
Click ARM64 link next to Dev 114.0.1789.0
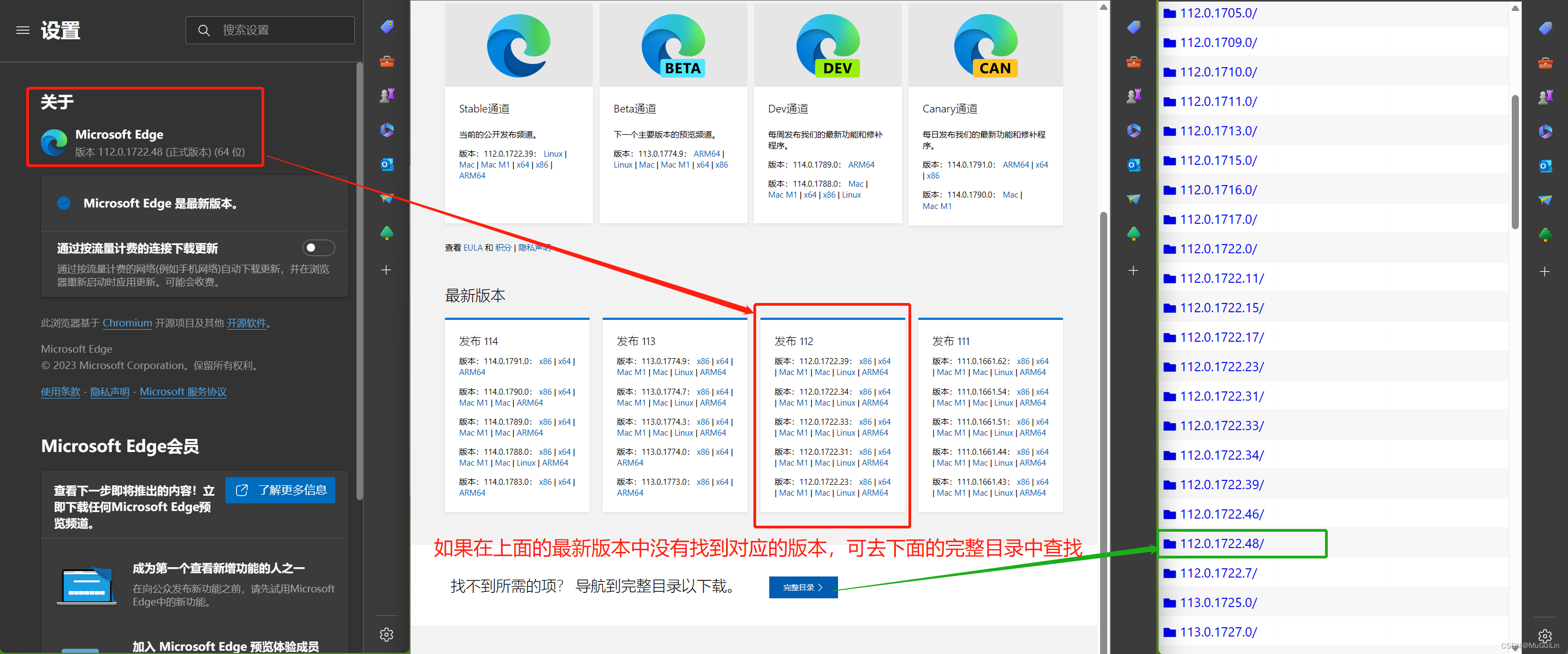click(x=860, y=165)
